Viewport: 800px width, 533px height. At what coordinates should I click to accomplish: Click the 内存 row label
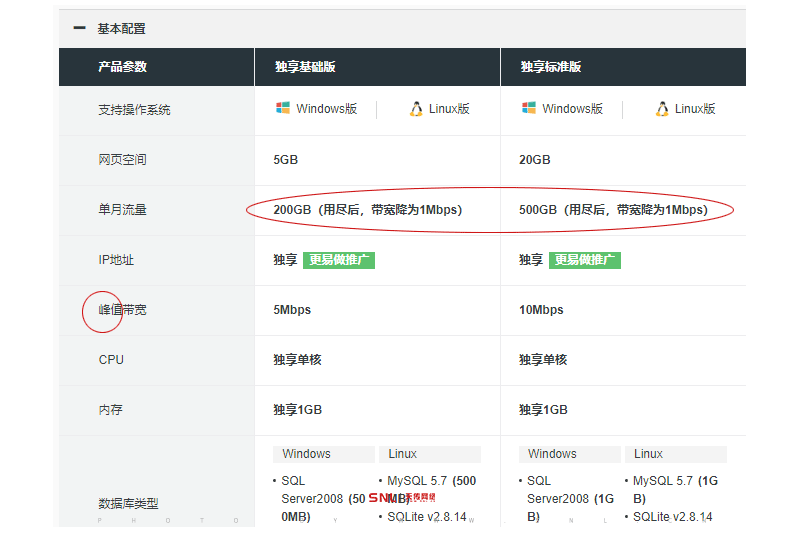(x=110, y=410)
